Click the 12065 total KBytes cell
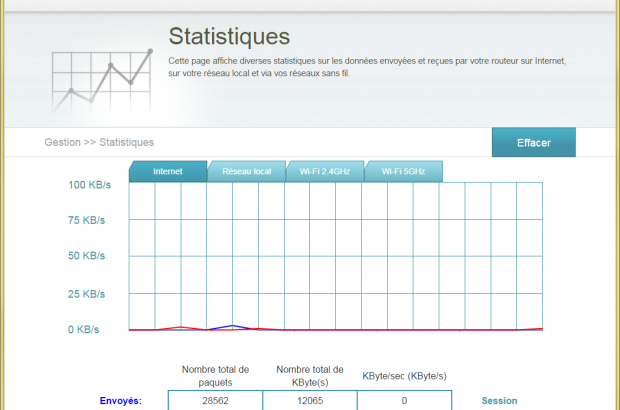This screenshot has width=620, height=410. click(x=309, y=401)
